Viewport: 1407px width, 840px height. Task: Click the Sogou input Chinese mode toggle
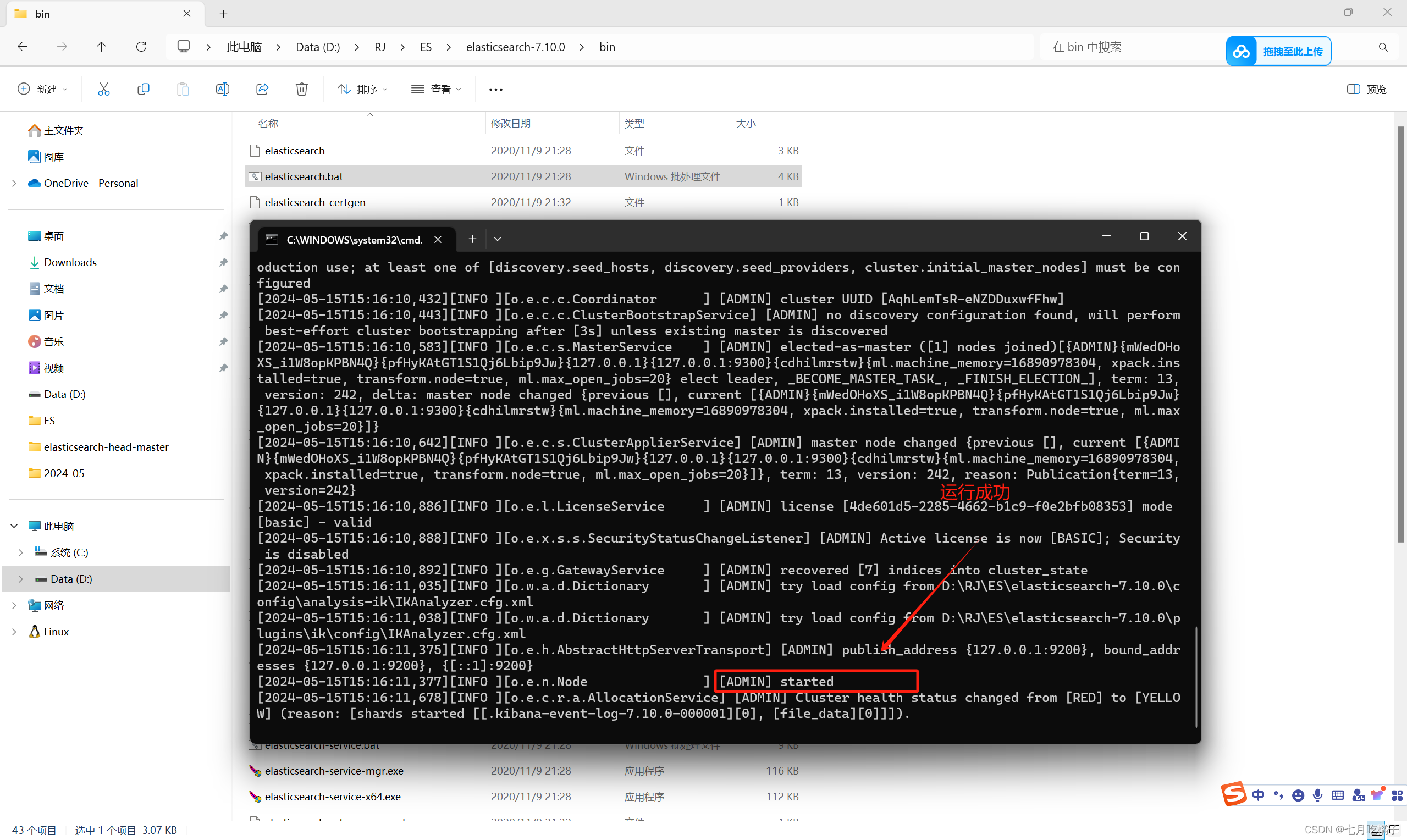point(1257,795)
